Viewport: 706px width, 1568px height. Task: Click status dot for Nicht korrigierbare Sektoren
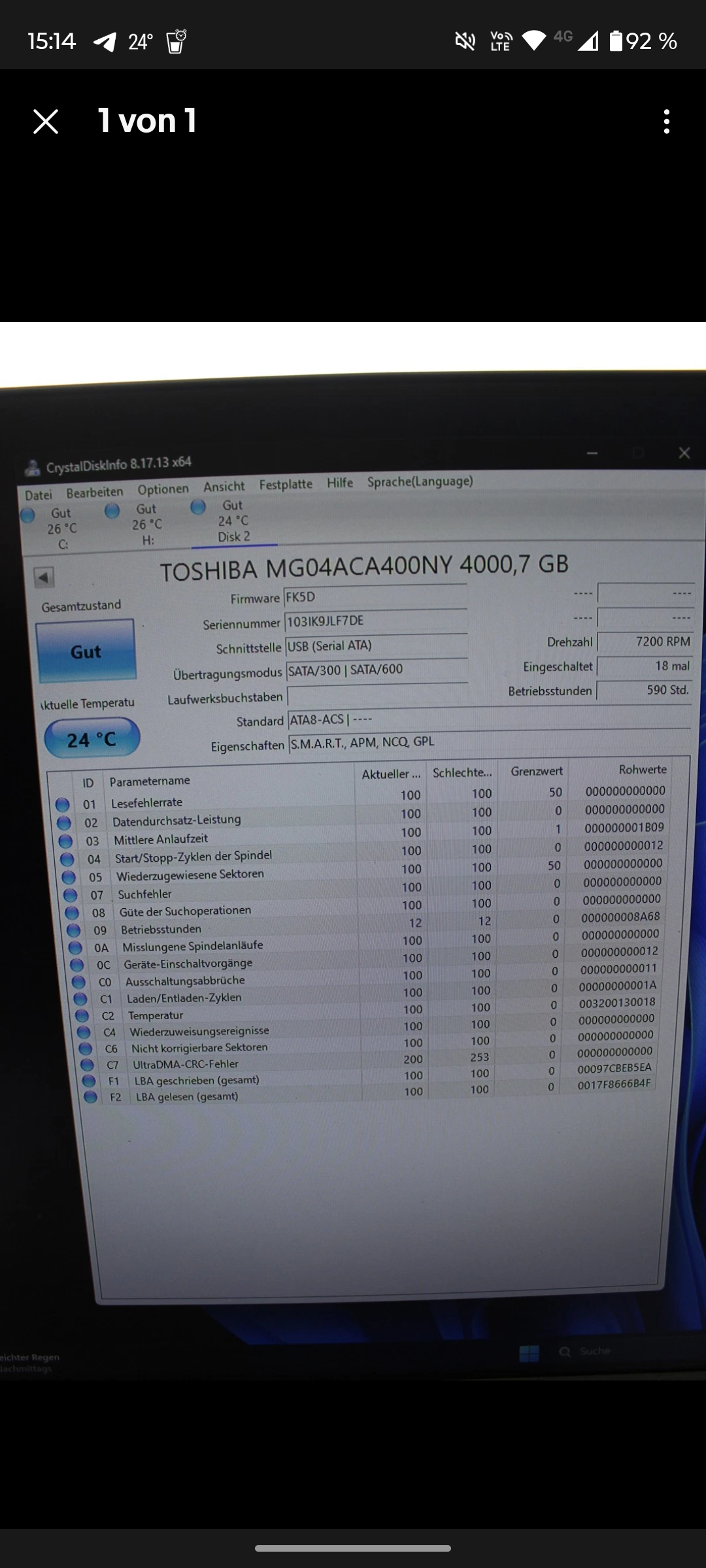(85, 1049)
